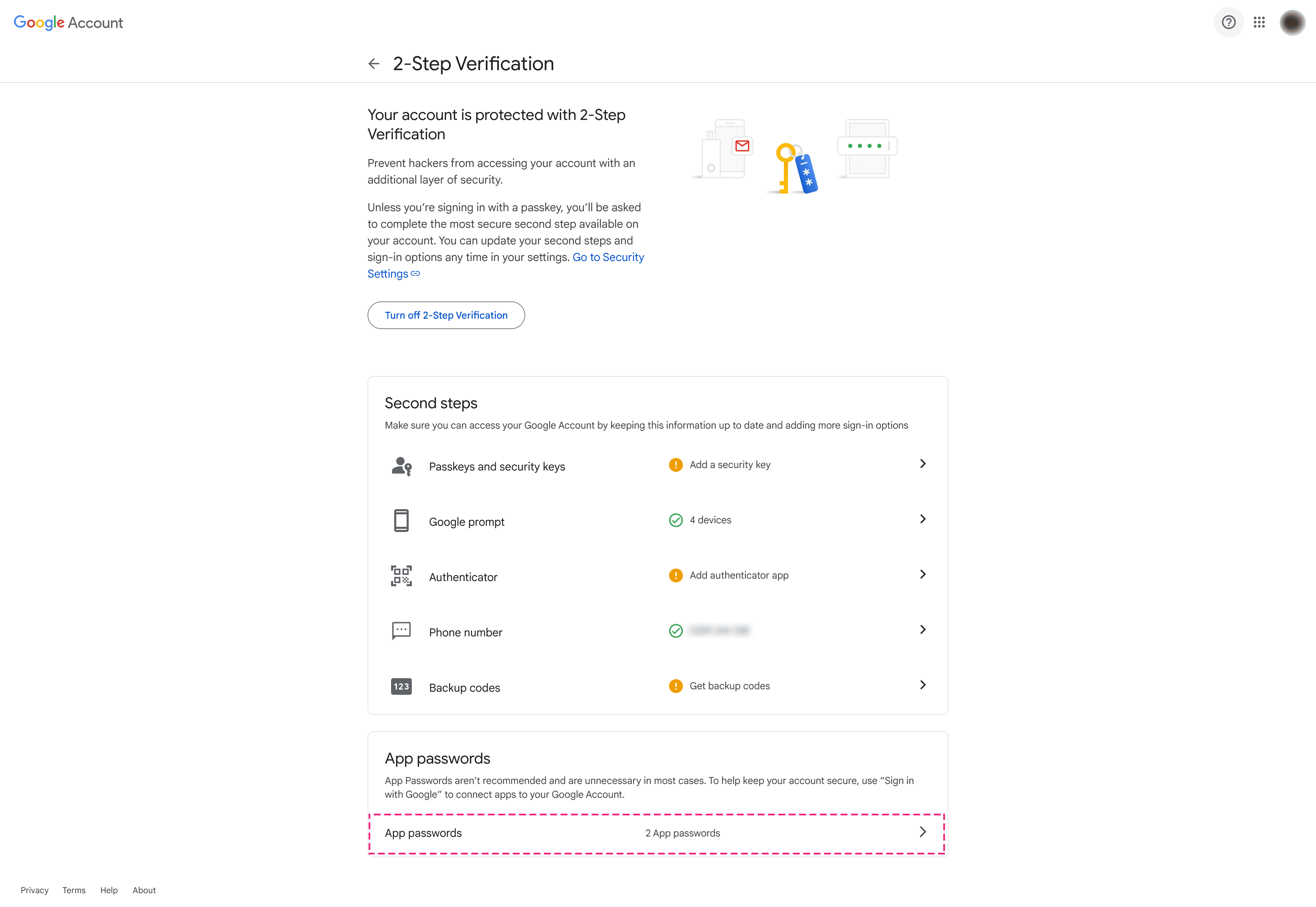
Task: Click the 2 App passwords count text
Action: (682, 833)
